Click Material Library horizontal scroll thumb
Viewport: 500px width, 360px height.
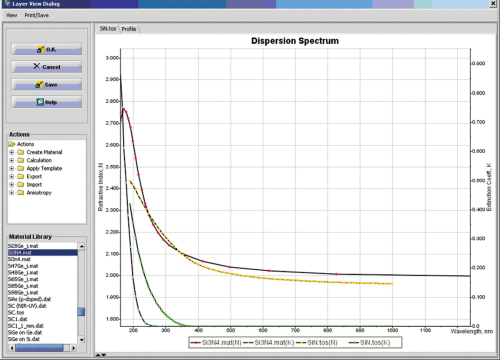pos(39,348)
